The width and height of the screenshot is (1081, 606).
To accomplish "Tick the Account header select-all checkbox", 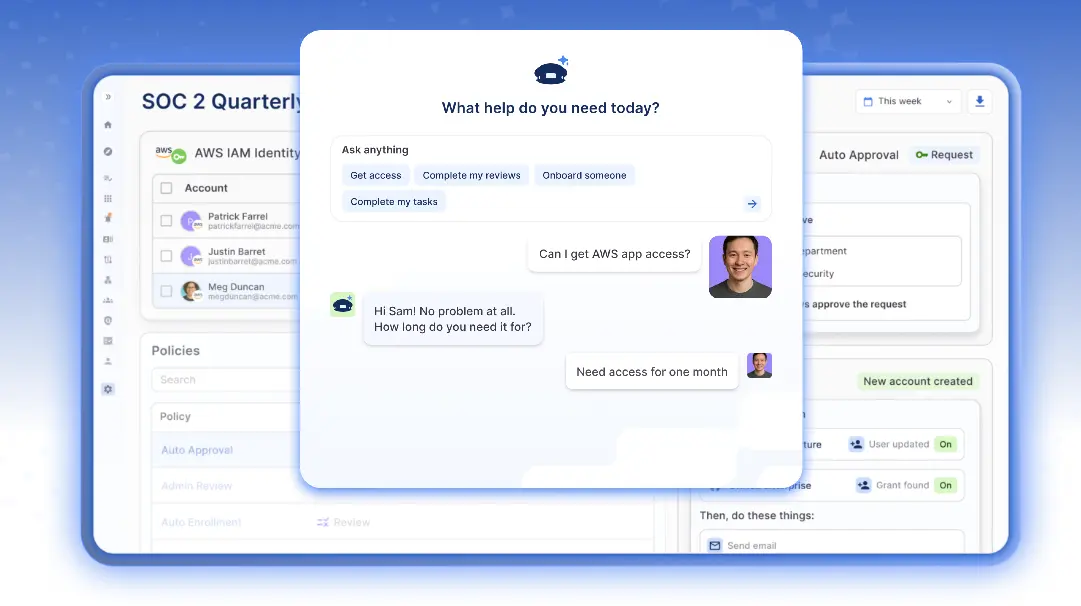I will (166, 188).
